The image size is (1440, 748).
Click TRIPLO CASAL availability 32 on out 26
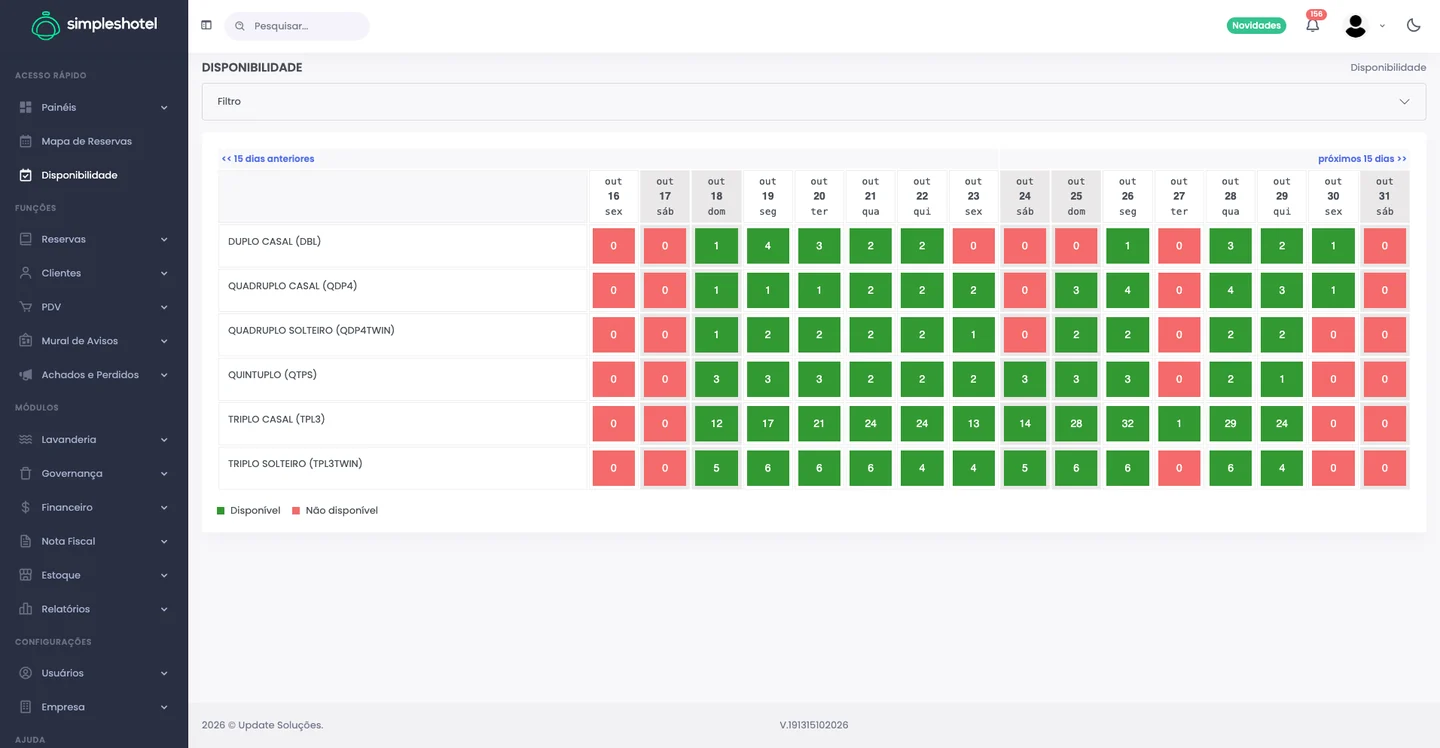point(1128,424)
